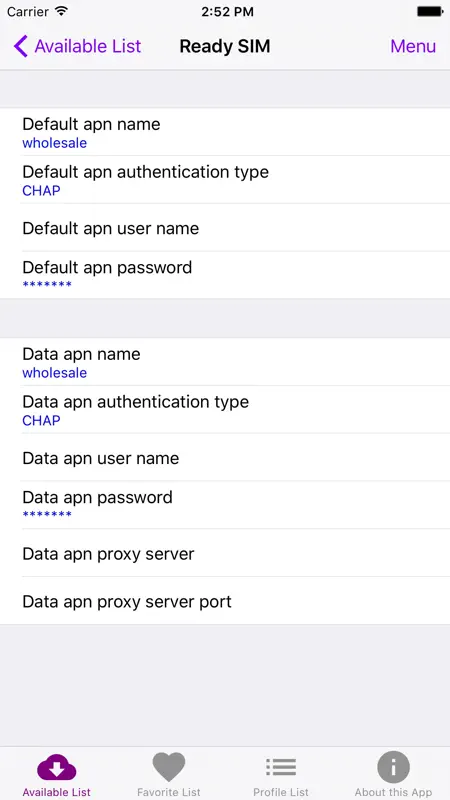Select the Default apn name row

point(225,132)
